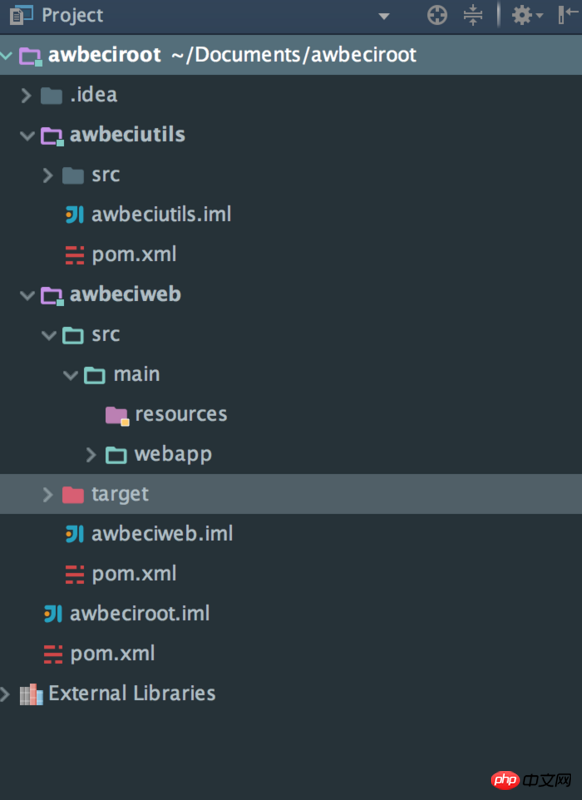
Task: Open the settings gear menu
Action: point(527,15)
